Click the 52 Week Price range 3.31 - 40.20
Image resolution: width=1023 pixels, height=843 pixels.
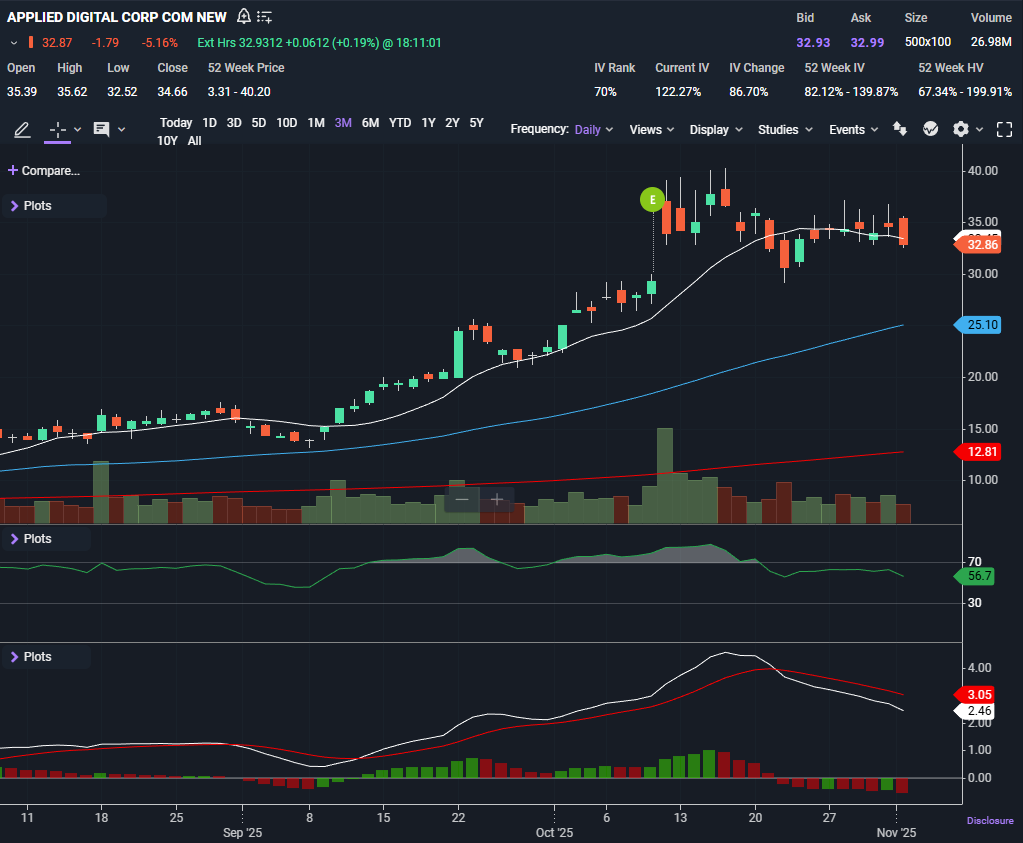click(239, 92)
